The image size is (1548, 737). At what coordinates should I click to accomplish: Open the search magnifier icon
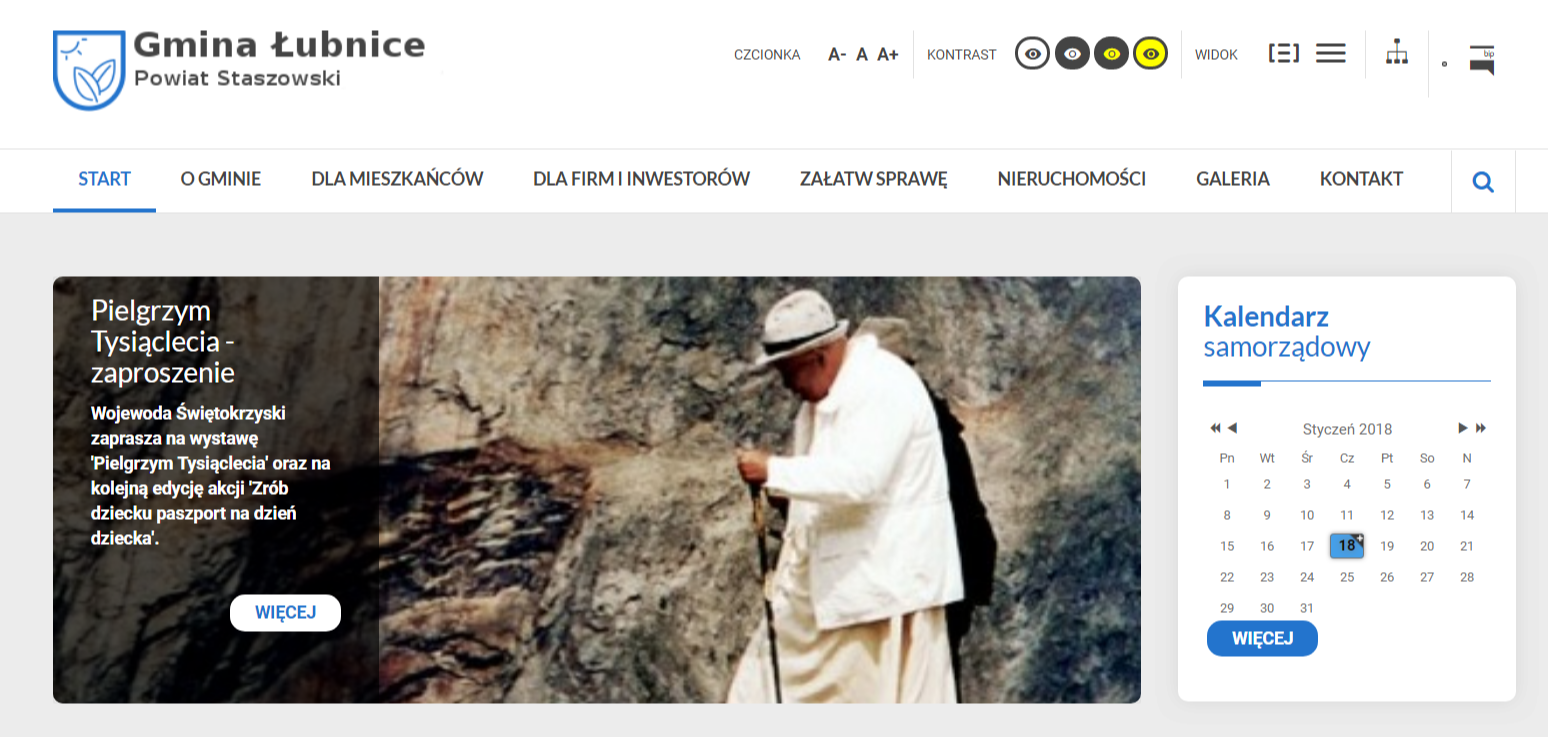[x=1483, y=182]
